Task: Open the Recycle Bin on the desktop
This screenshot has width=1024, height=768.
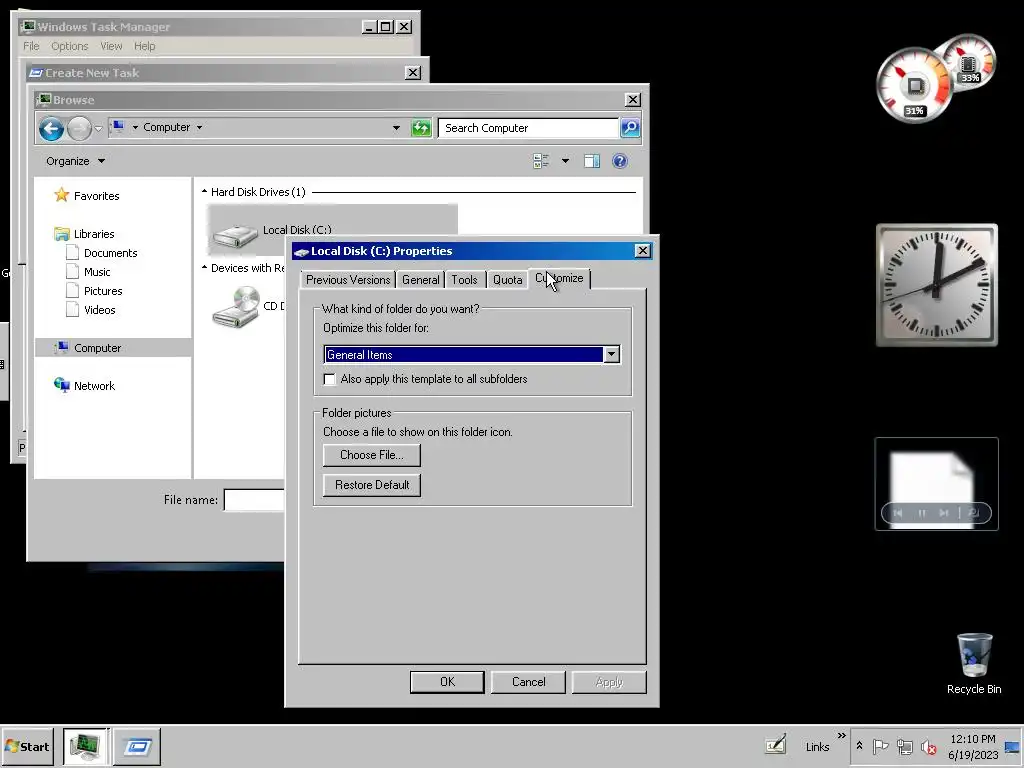Action: (974, 663)
